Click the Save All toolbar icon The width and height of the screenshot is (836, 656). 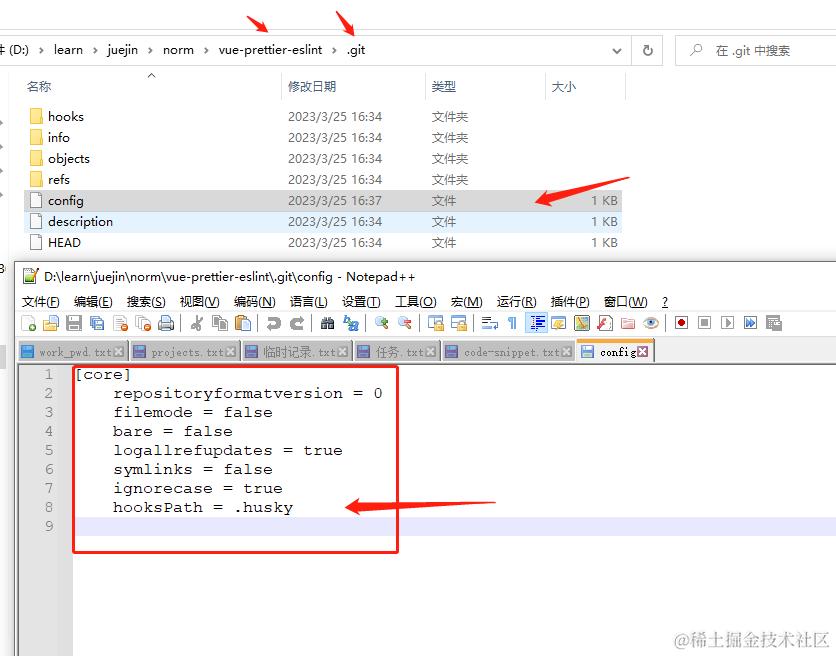pyautogui.click(x=97, y=323)
